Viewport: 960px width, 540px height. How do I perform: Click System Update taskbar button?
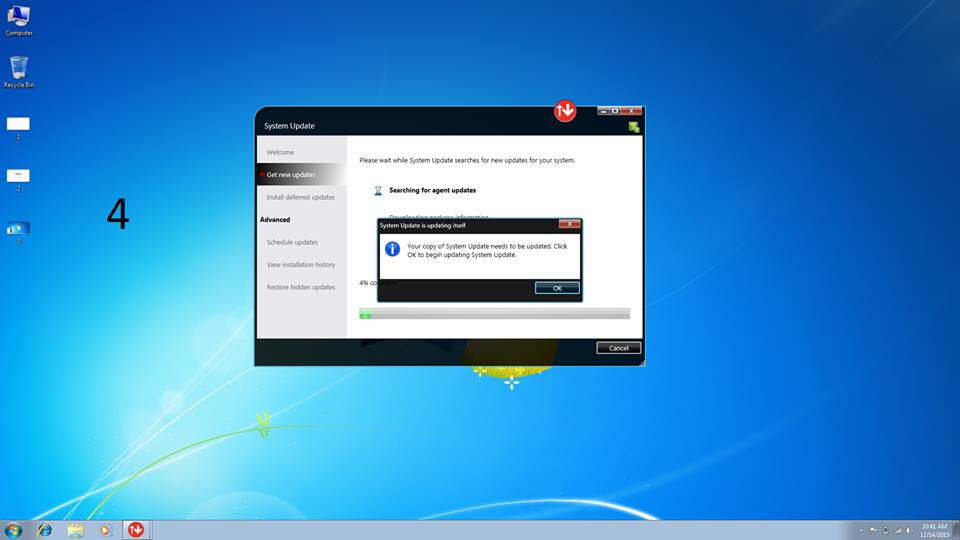click(136, 530)
